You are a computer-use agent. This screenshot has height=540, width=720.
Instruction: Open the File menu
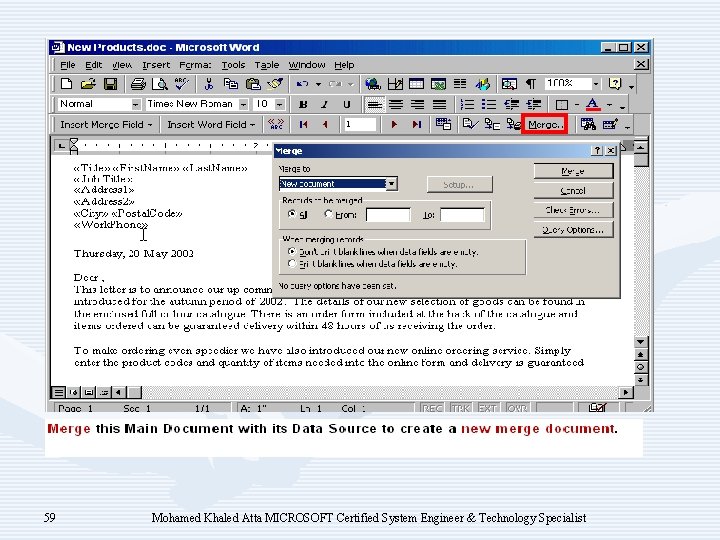click(68, 65)
